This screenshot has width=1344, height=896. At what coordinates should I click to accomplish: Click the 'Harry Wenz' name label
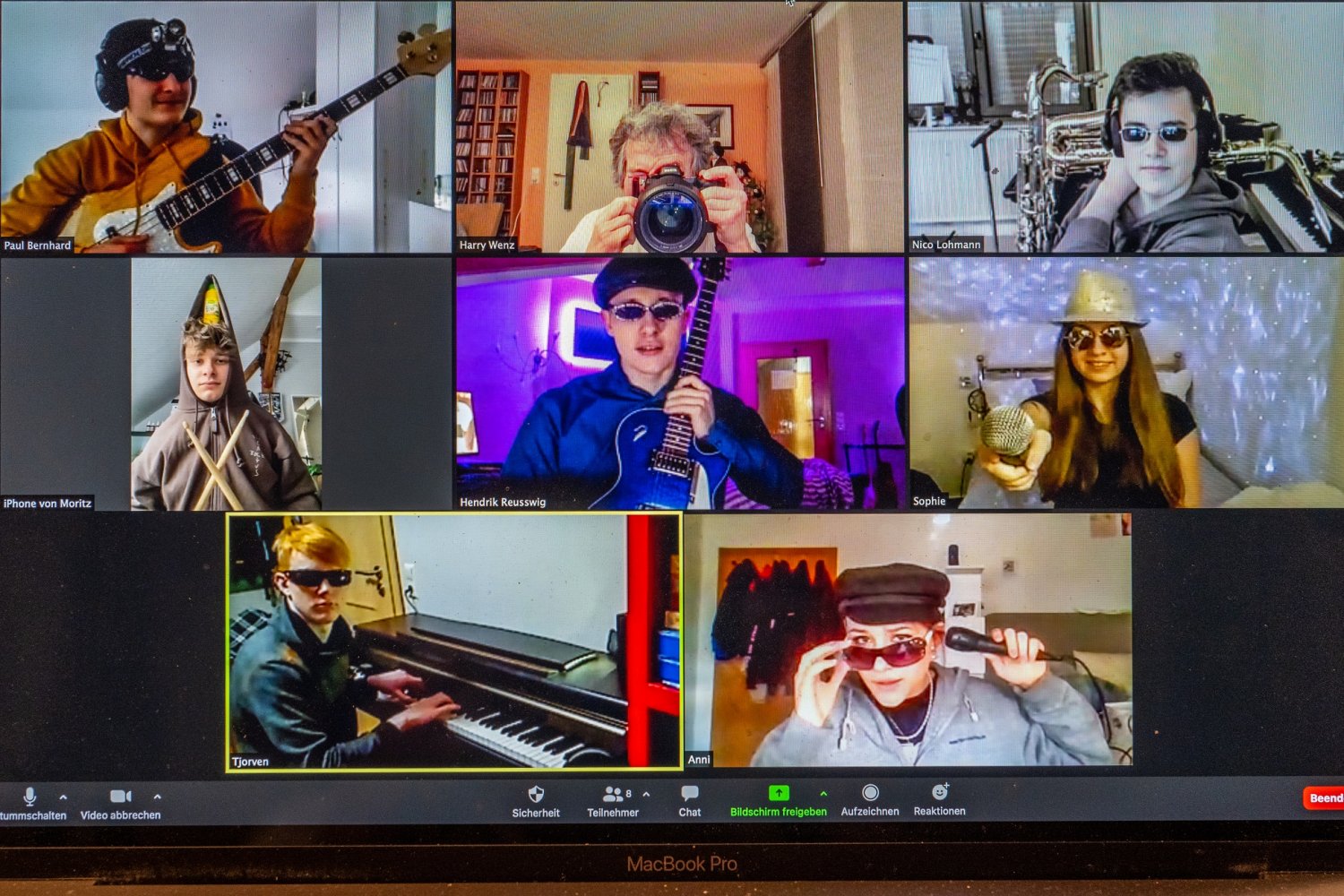(x=487, y=245)
